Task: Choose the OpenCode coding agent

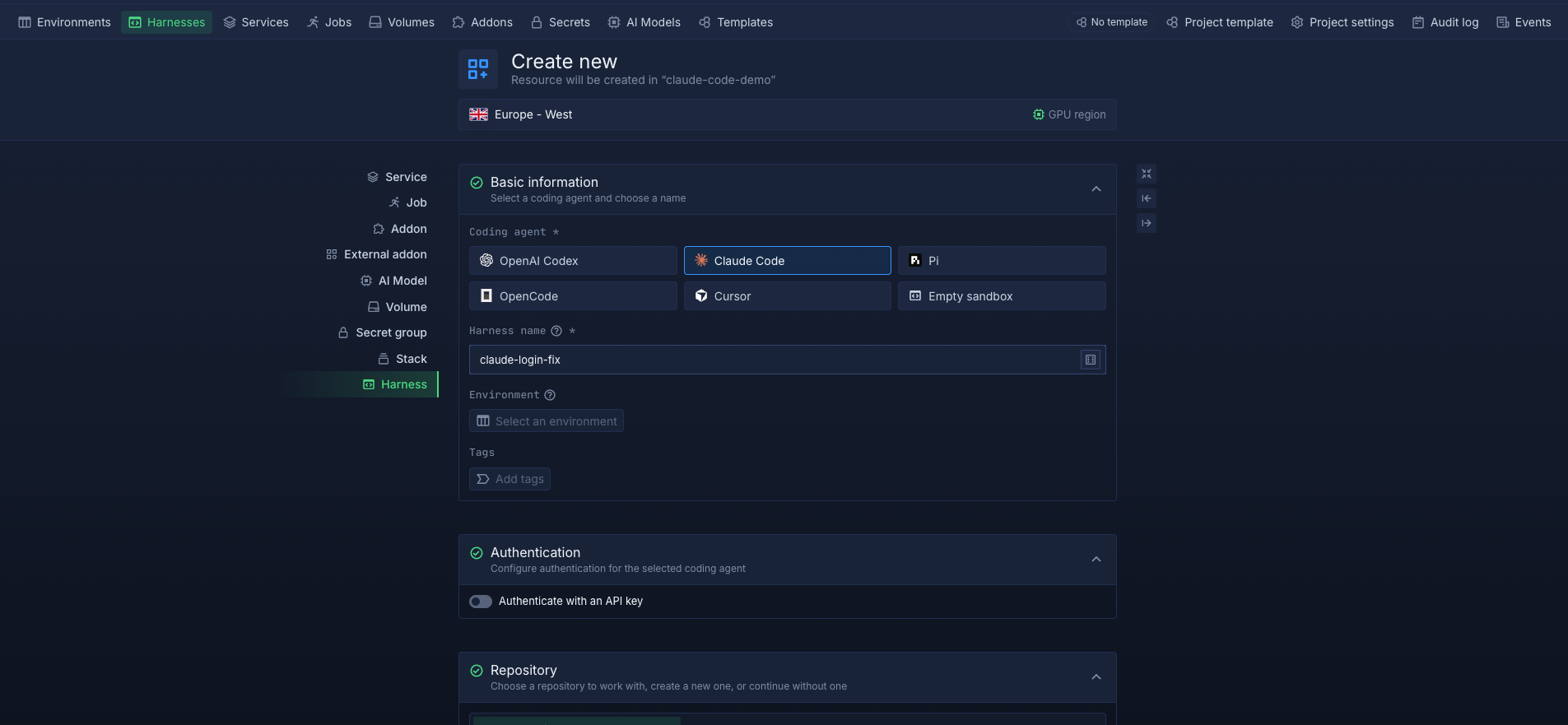Action: click(x=573, y=296)
